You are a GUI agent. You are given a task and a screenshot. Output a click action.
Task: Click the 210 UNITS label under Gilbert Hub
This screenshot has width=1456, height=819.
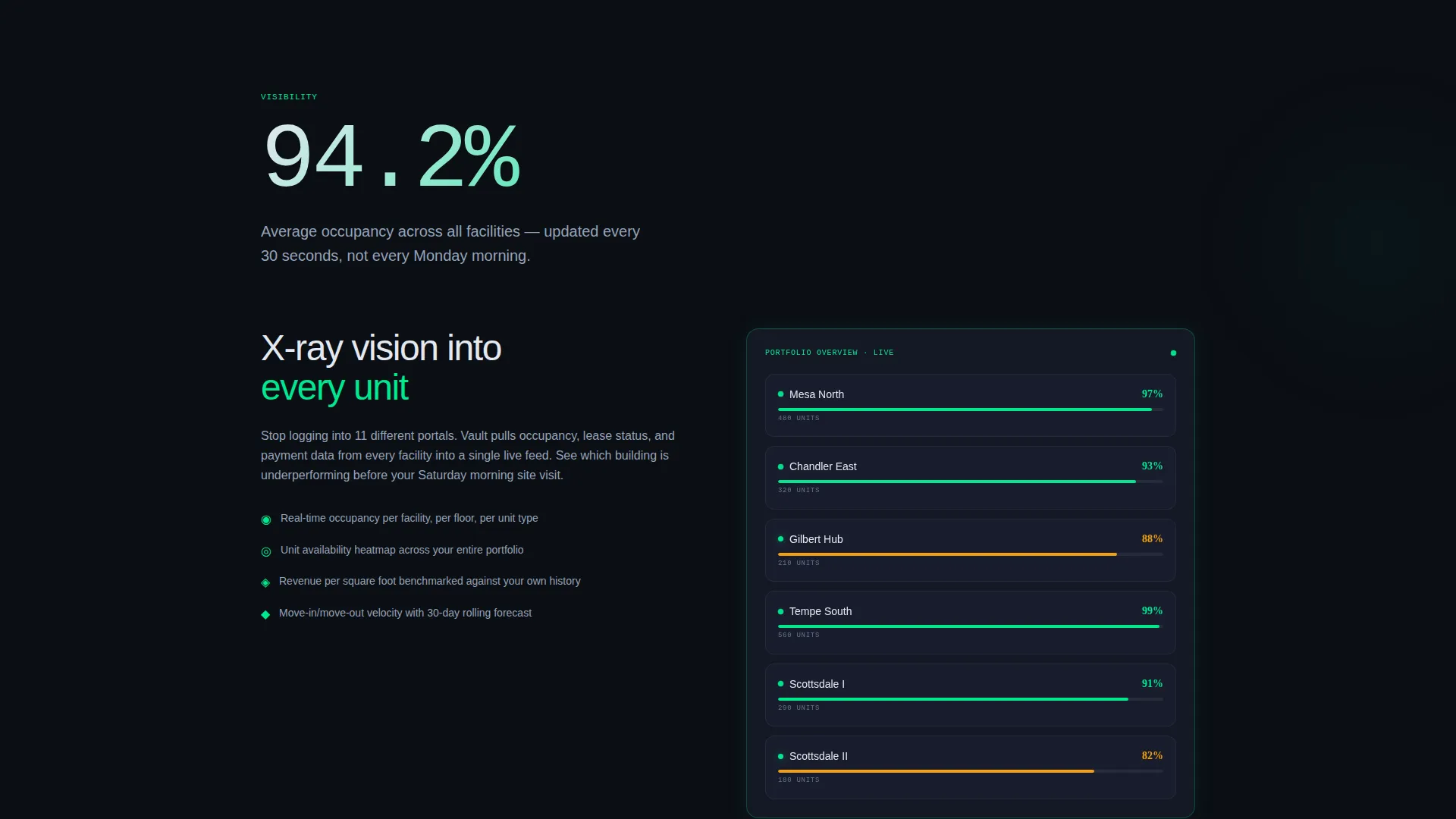(x=799, y=563)
